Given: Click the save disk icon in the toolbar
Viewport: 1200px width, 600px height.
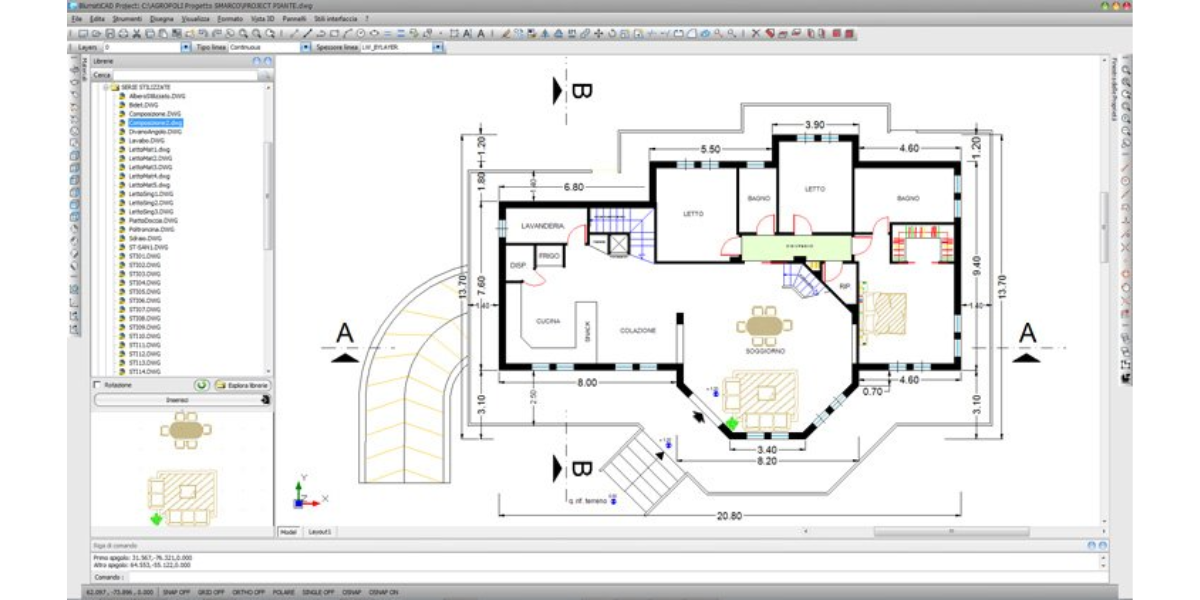Looking at the screenshot, I should point(112,34).
